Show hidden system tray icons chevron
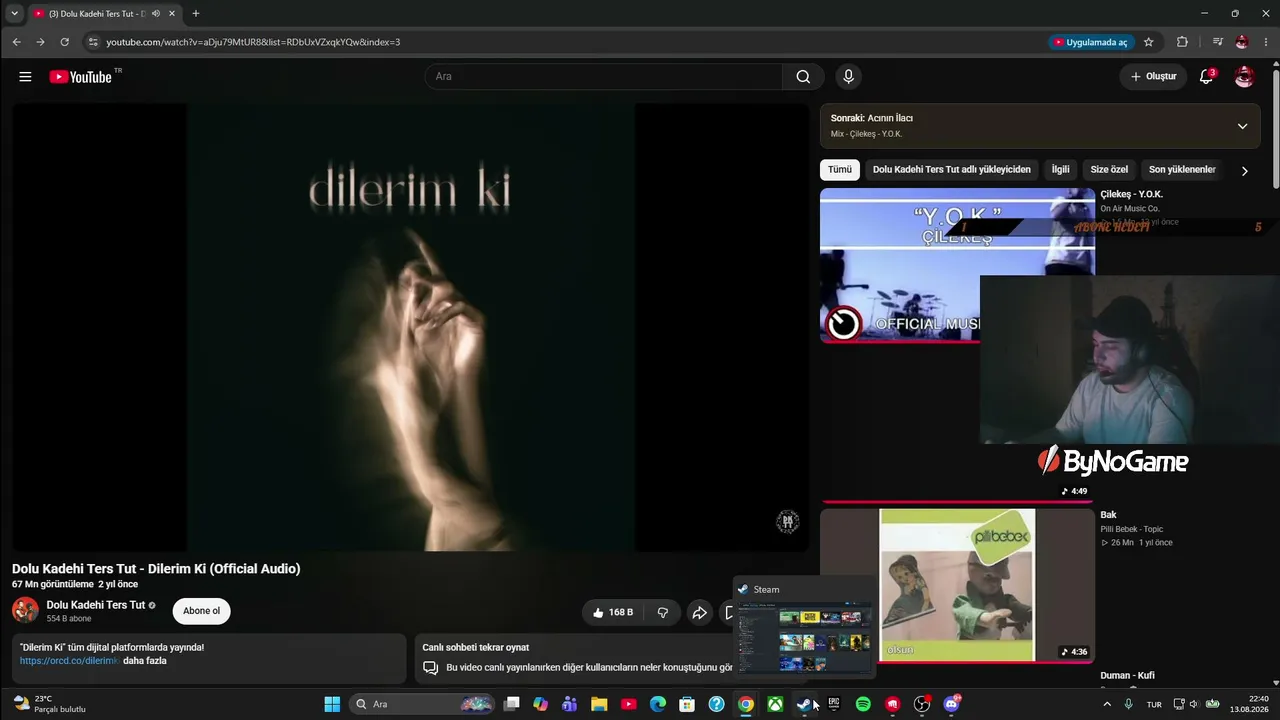Viewport: 1280px width, 720px height. tap(1107, 704)
